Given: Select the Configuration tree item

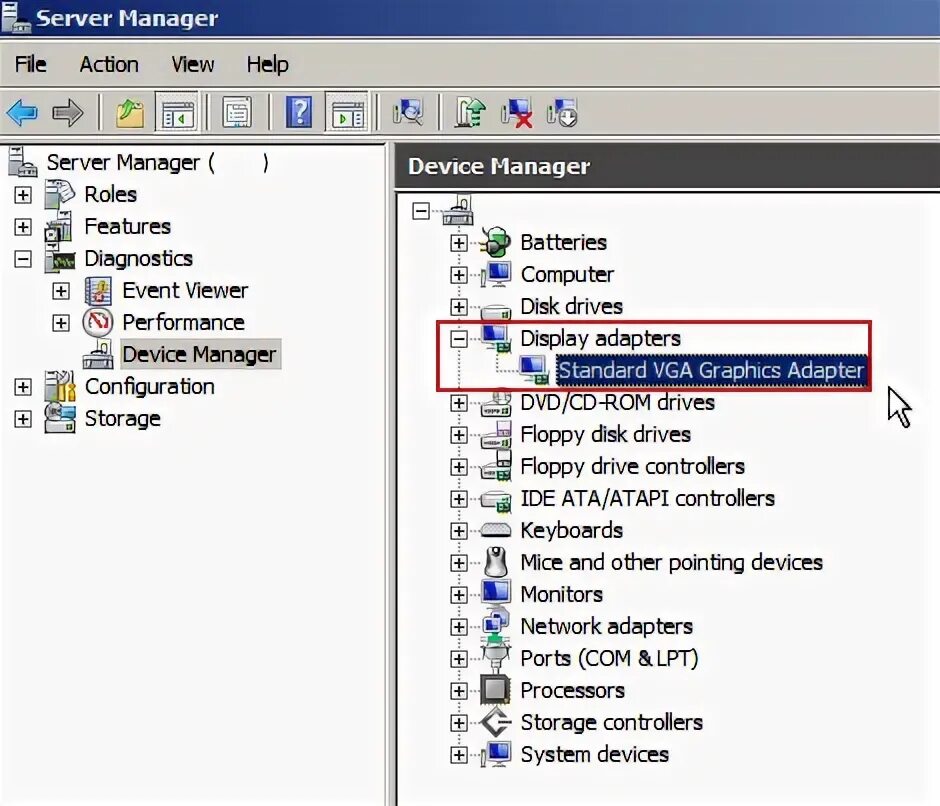Looking at the screenshot, I should tap(150, 387).
